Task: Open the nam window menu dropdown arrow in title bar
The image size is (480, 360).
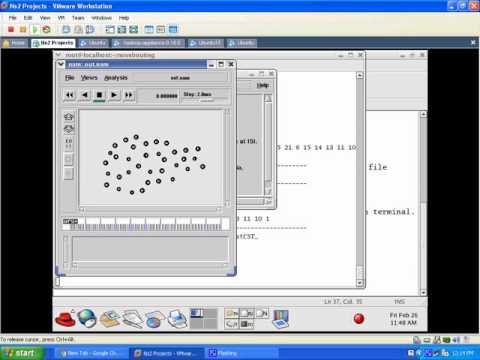Action: [61, 64]
